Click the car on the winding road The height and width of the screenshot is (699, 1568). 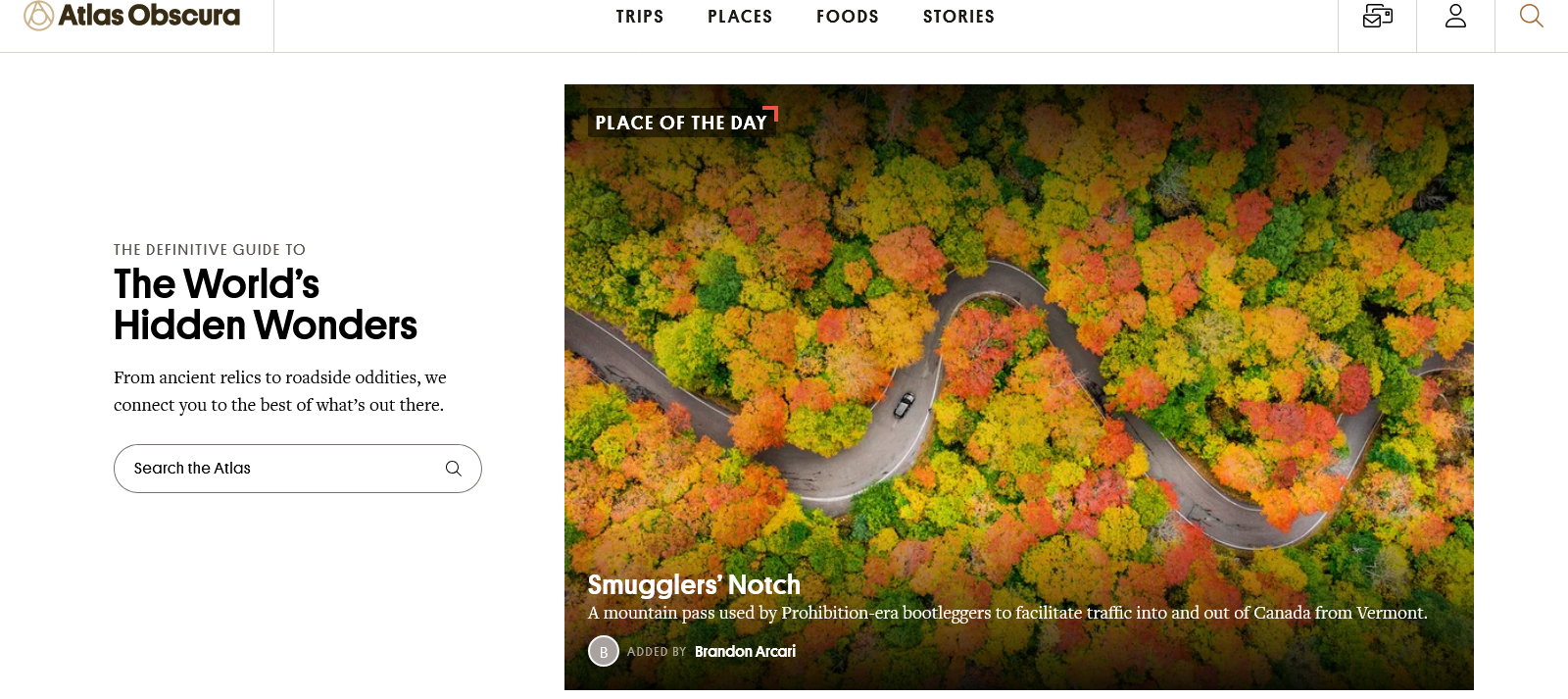tap(904, 404)
